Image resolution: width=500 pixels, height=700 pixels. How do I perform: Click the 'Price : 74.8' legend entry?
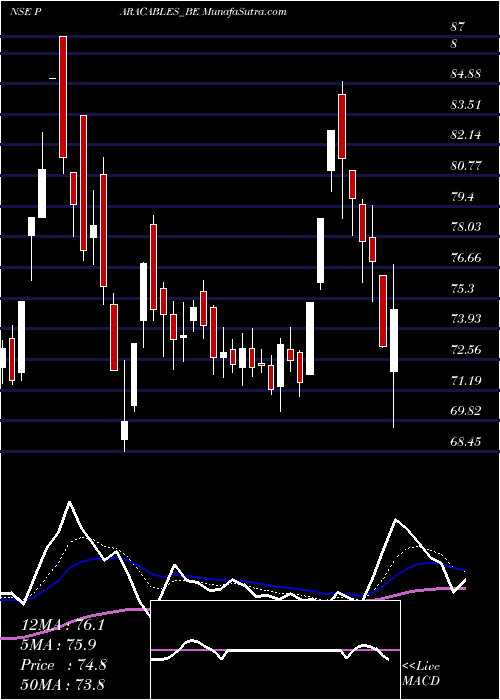click(64, 665)
